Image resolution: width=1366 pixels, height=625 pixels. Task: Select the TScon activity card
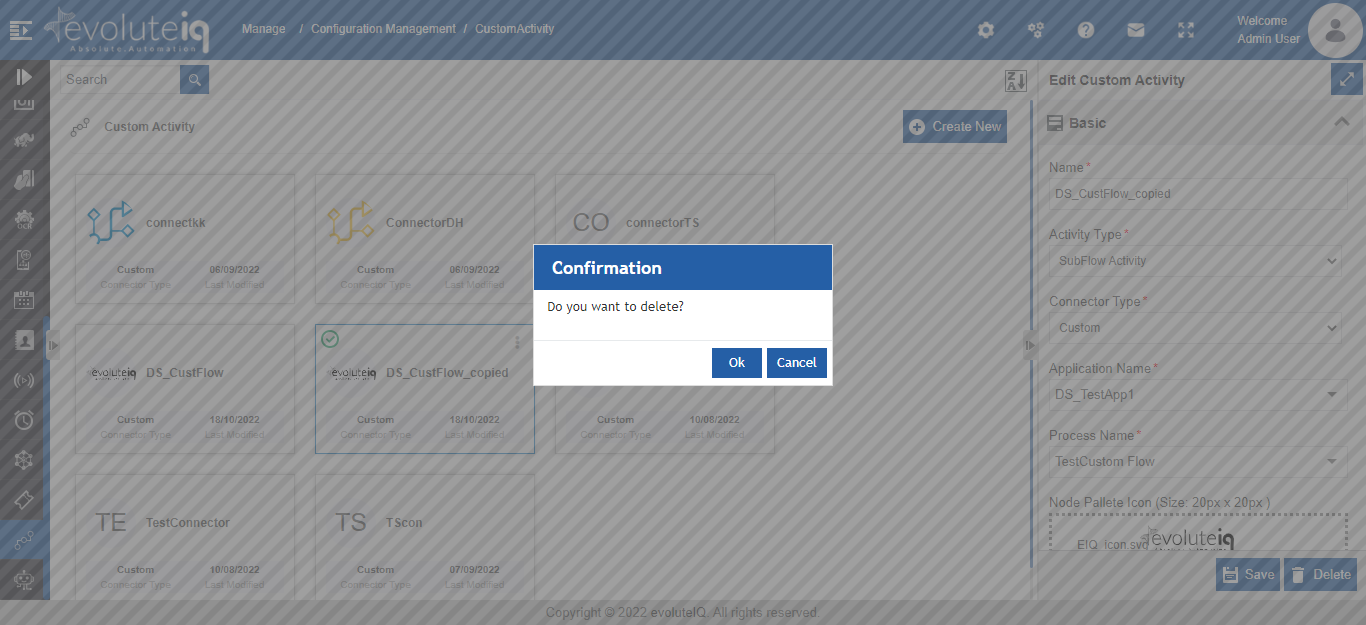(425, 536)
